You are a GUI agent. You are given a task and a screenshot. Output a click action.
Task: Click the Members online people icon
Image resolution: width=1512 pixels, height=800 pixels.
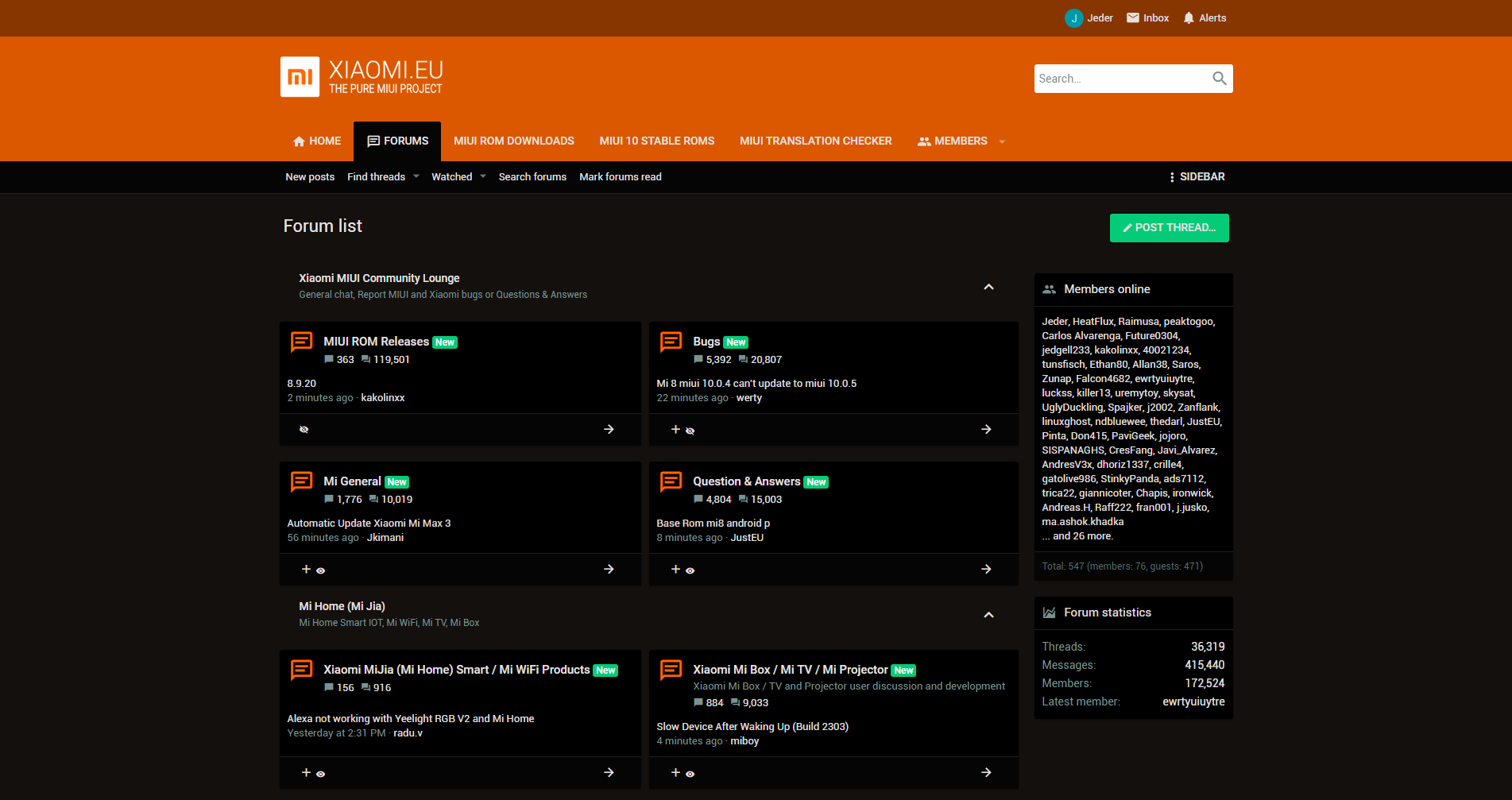[x=1049, y=289]
